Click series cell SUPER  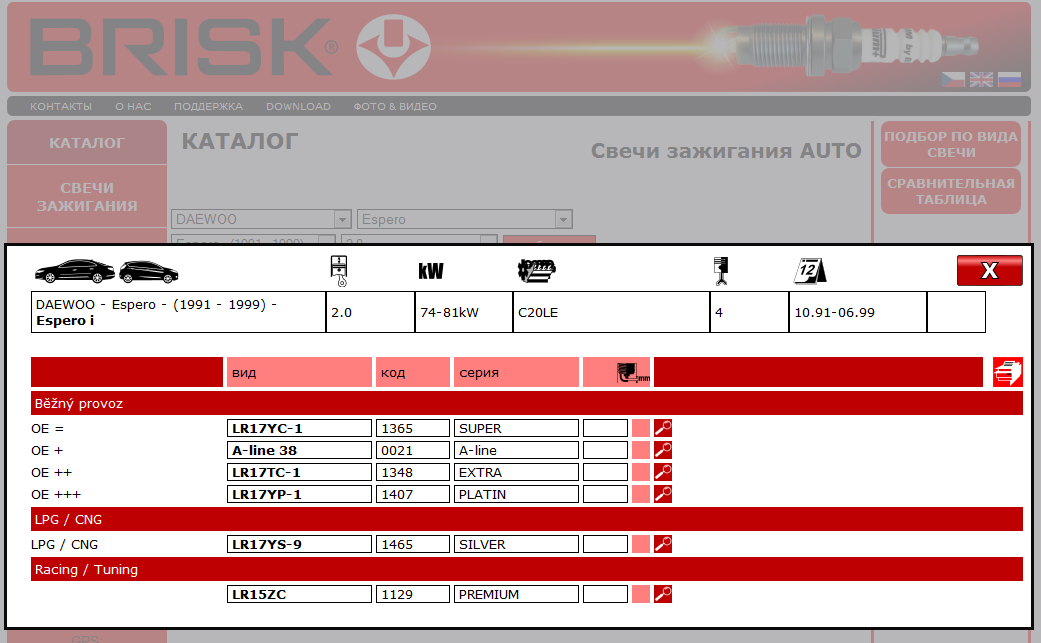[x=517, y=428]
